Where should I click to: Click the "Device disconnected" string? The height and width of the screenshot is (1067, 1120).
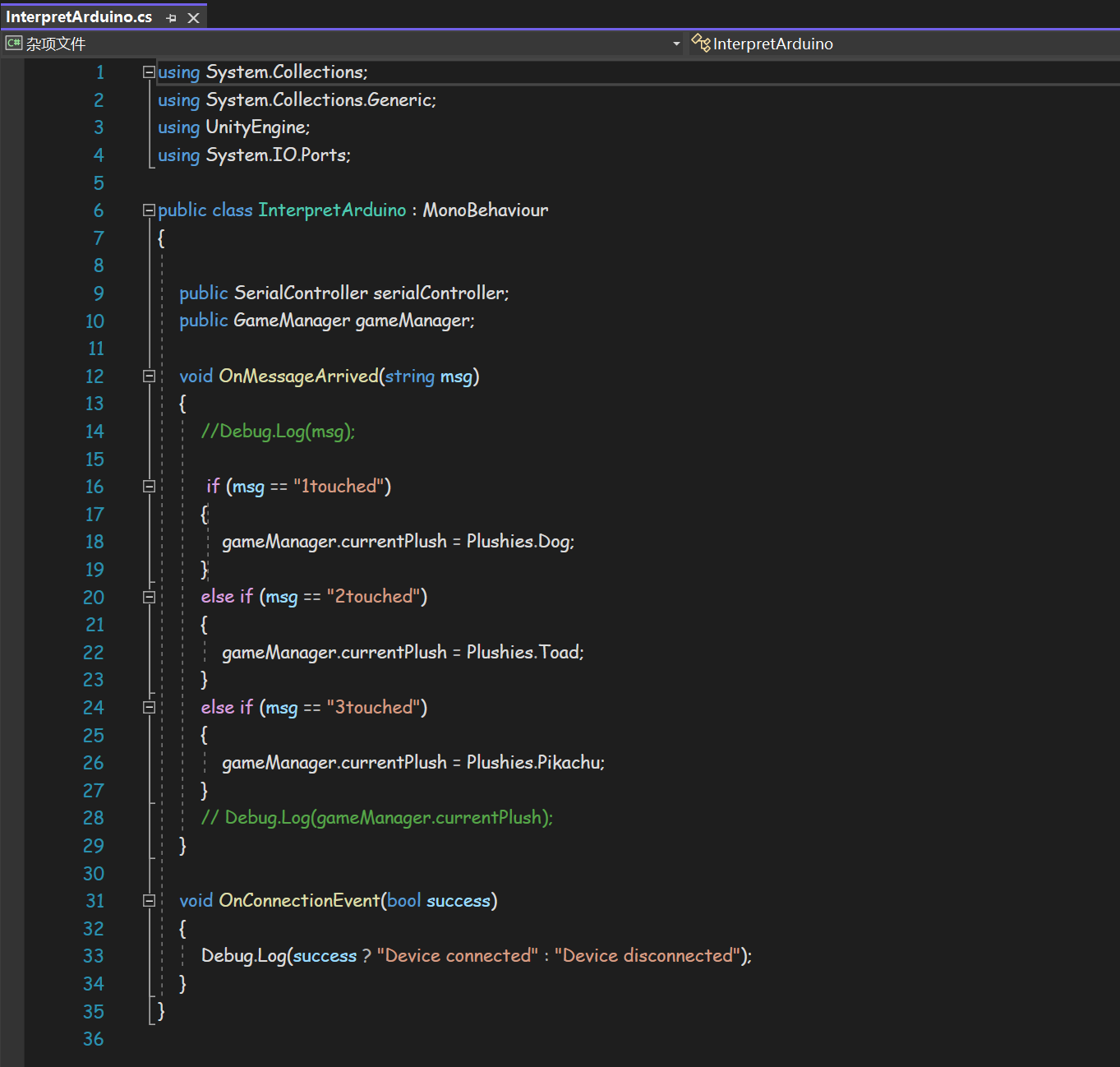[x=648, y=956]
